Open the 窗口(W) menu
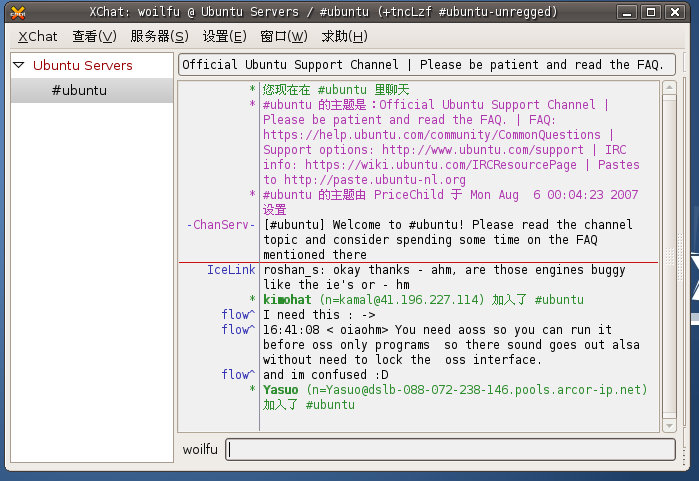 pyautogui.click(x=284, y=37)
